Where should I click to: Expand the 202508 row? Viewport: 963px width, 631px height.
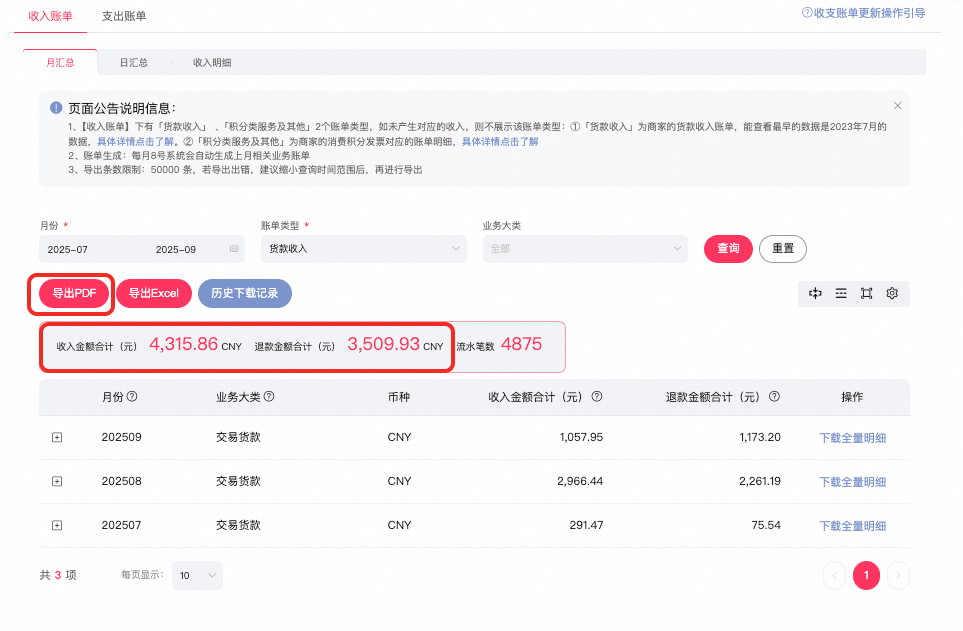point(57,481)
